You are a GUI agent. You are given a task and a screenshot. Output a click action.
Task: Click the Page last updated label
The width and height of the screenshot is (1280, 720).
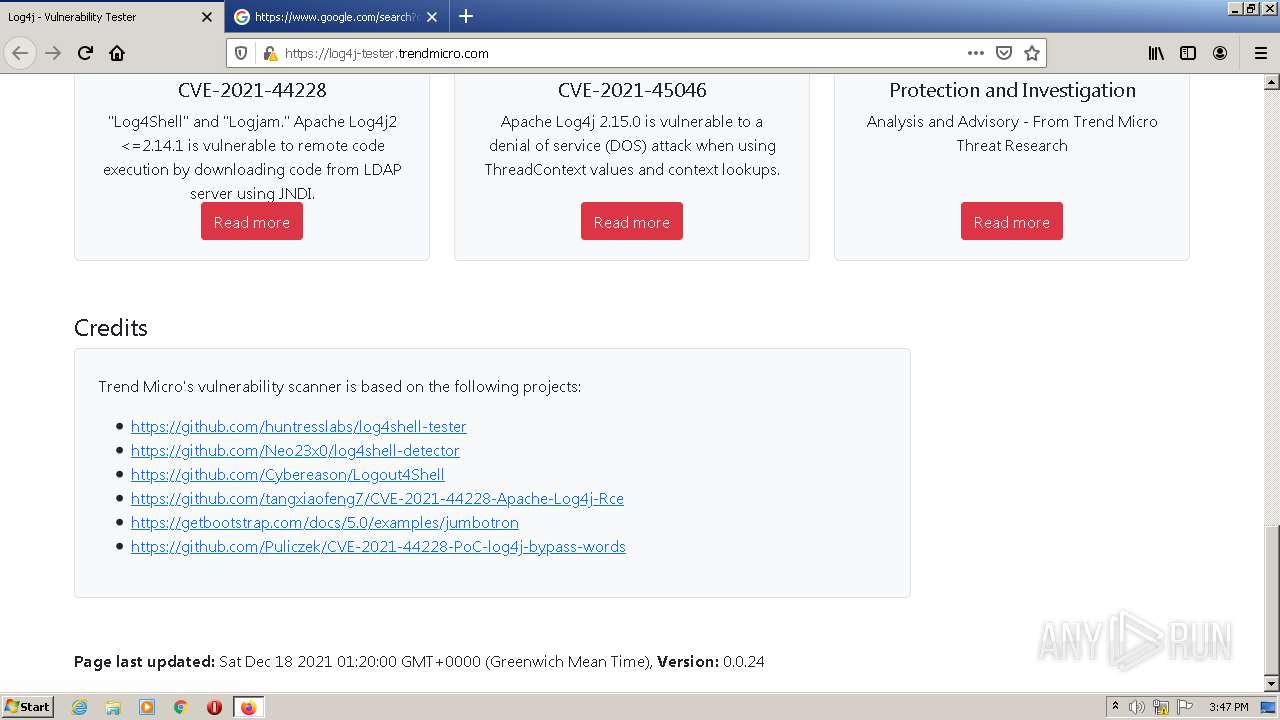point(145,661)
